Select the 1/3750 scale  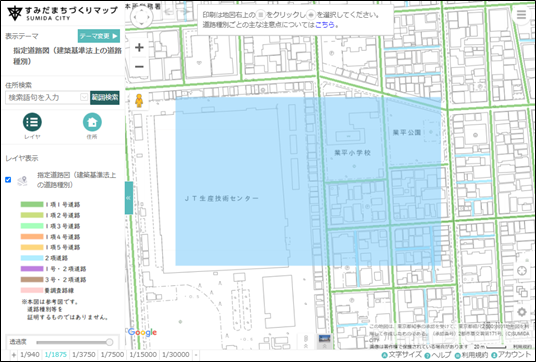(x=84, y=355)
